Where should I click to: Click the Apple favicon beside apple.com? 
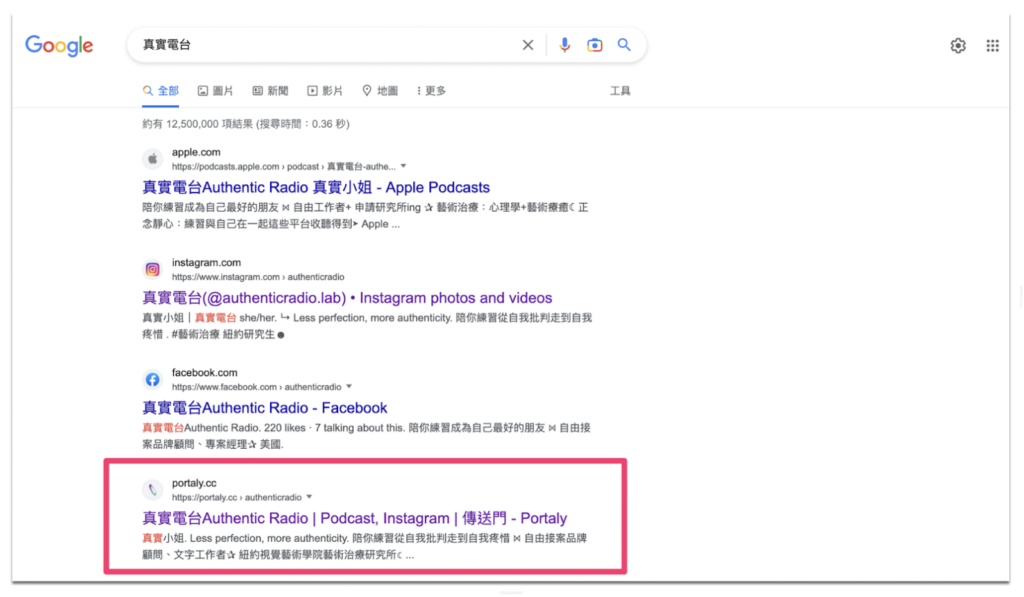[153, 159]
